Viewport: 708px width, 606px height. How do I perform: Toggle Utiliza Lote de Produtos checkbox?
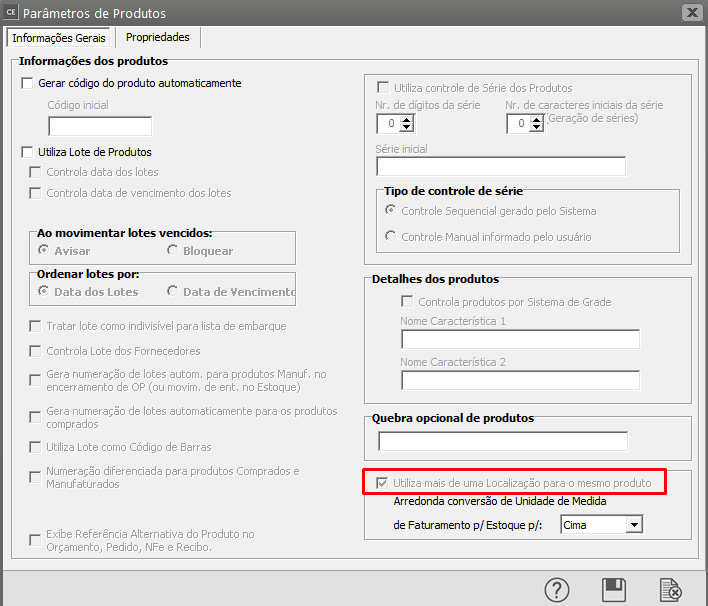click(x=28, y=152)
